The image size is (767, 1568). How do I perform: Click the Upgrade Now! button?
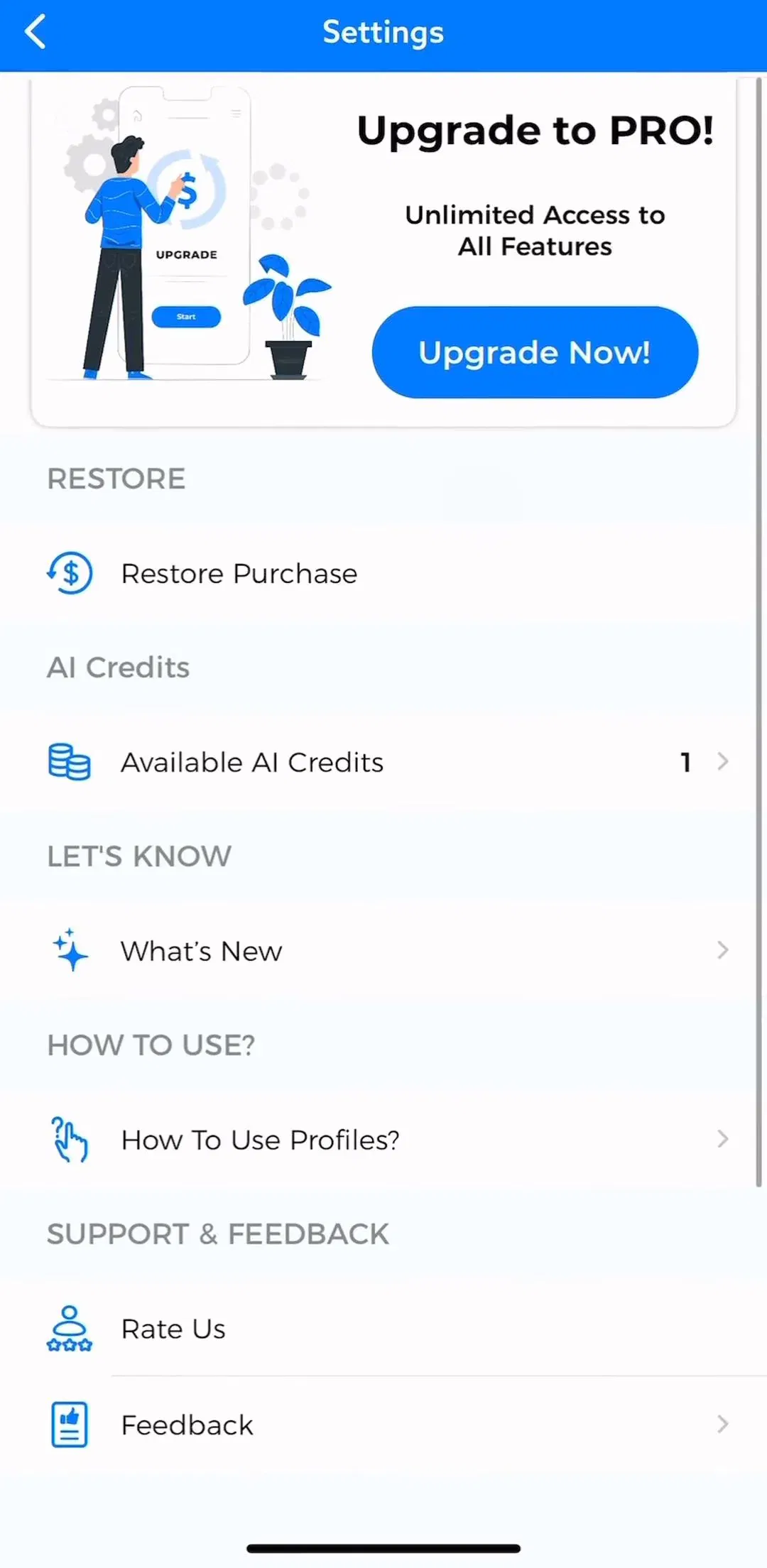(535, 352)
